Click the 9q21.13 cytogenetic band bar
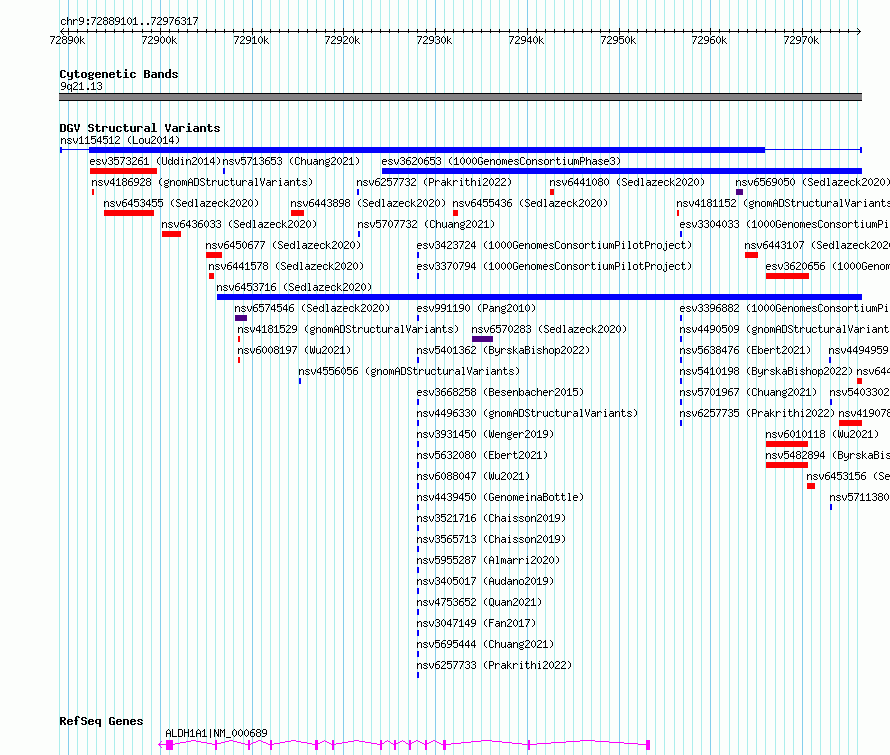Screen dimensions: 890x755 pyautogui.click(x=460, y=97)
